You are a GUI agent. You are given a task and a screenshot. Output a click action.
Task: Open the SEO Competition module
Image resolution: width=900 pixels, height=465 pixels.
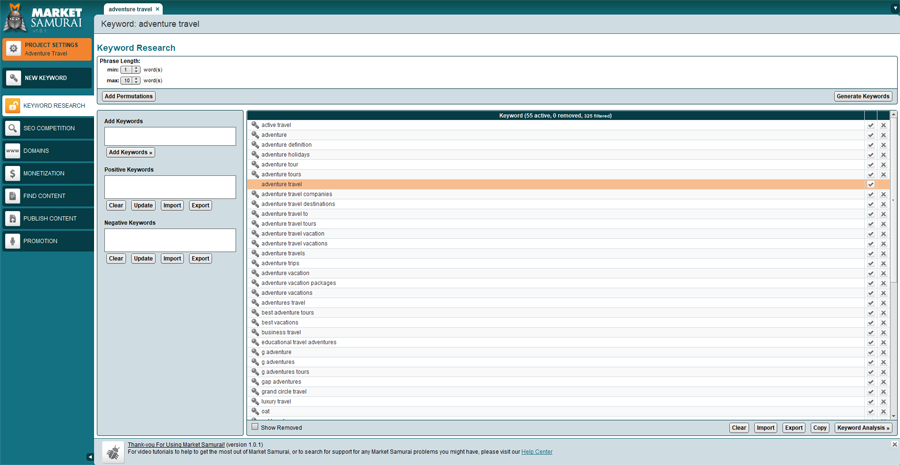pos(47,128)
